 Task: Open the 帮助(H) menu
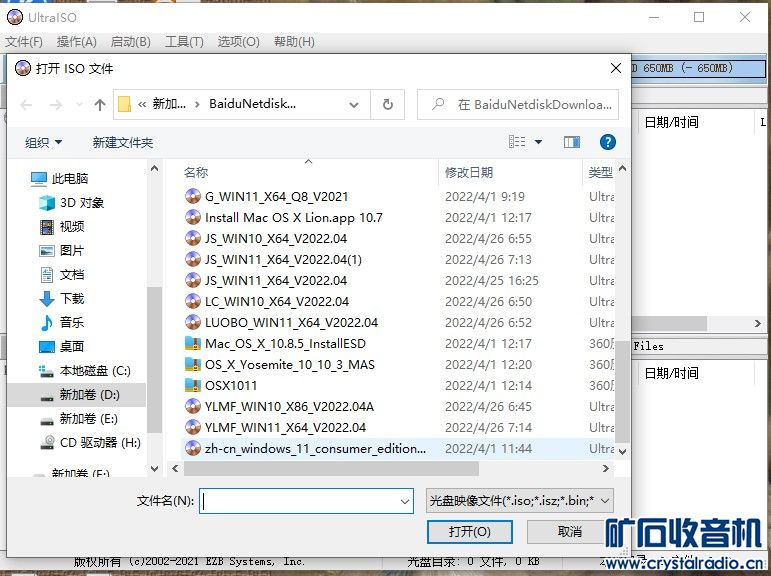294,42
